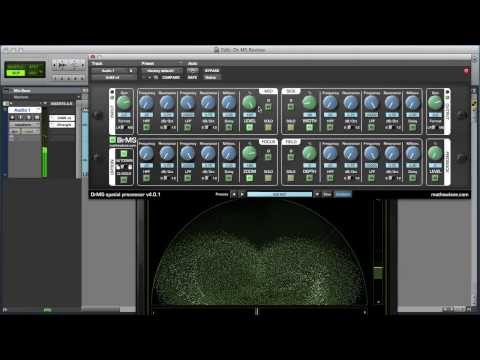480x360 pixels.
Task: Toggle the FIELD DEPTH enable button
Action: (x=309, y=178)
